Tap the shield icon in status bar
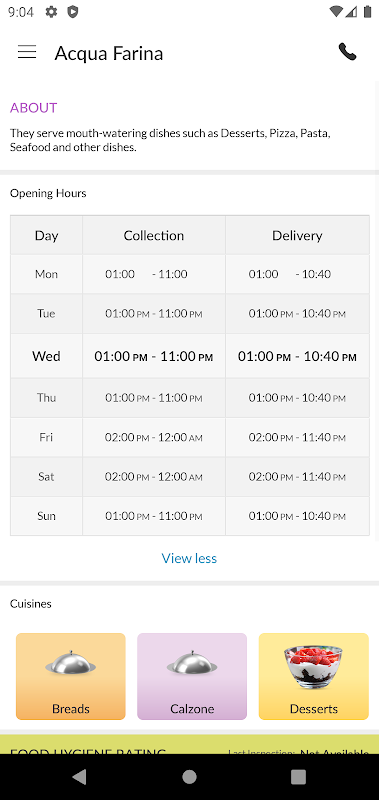 [x=73, y=12]
